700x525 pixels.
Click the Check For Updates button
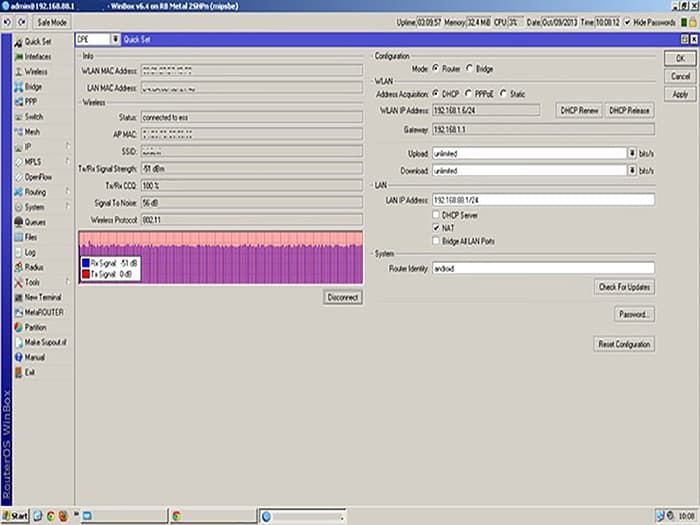624,287
